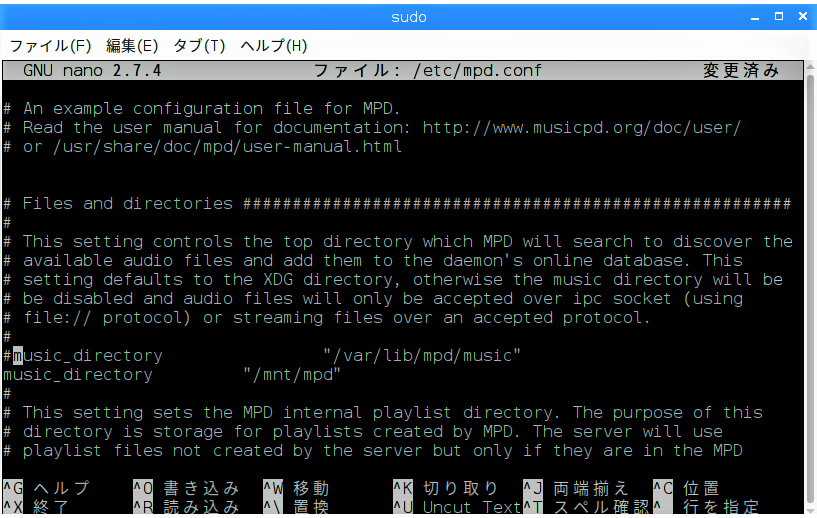This screenshot has height=518, width=817.
Task: Click the uncommented music_directory keyword
Action: point(78,375)
